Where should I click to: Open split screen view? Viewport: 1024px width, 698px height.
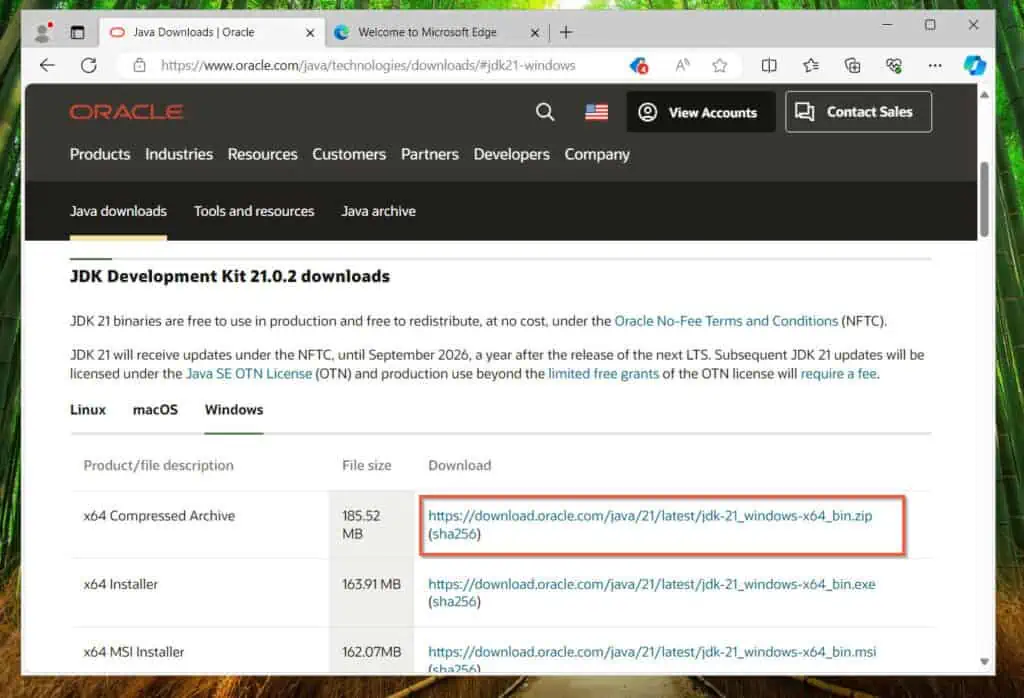(x=769, y=65)
